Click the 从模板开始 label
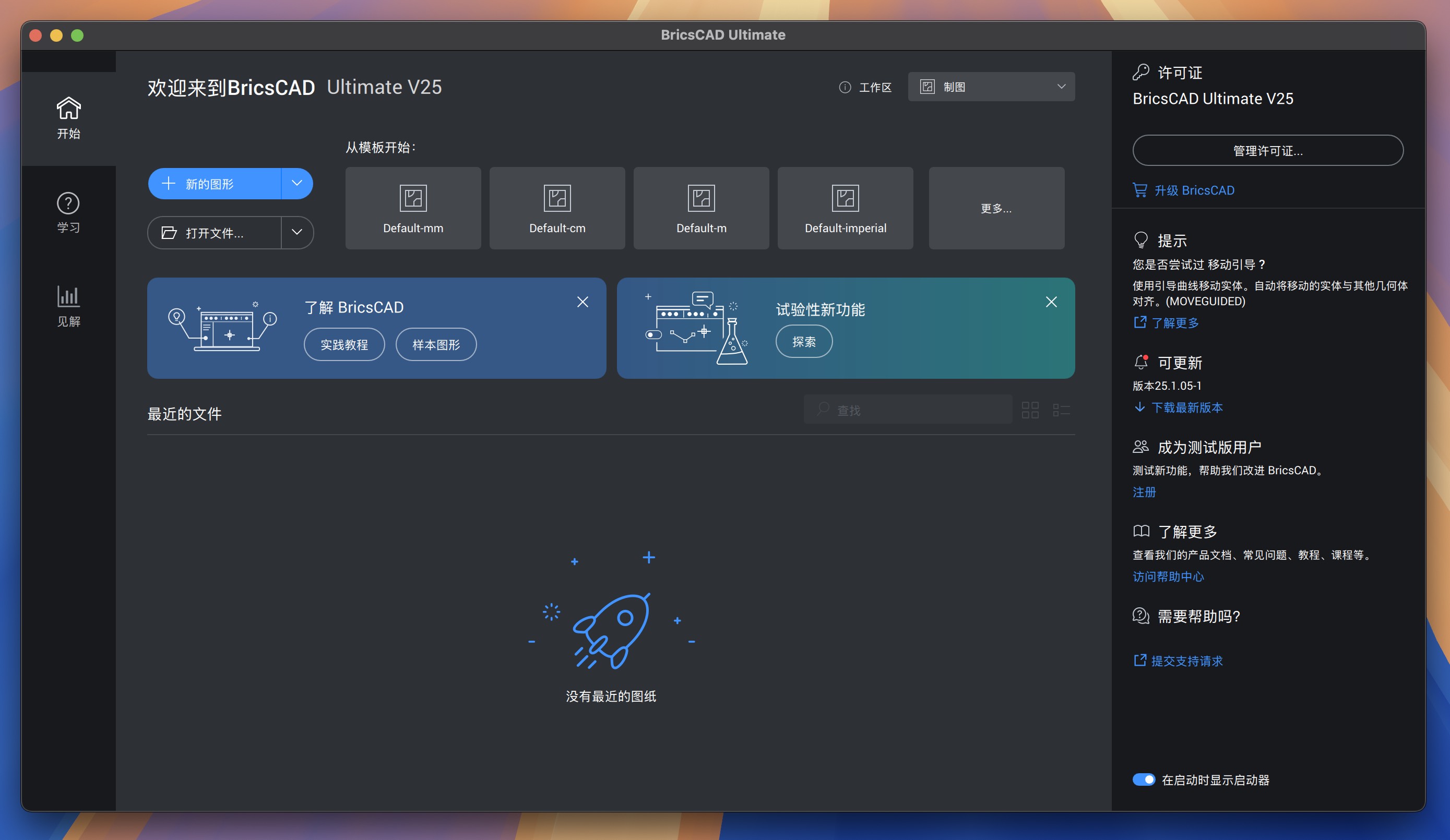 tap(381, 147)
